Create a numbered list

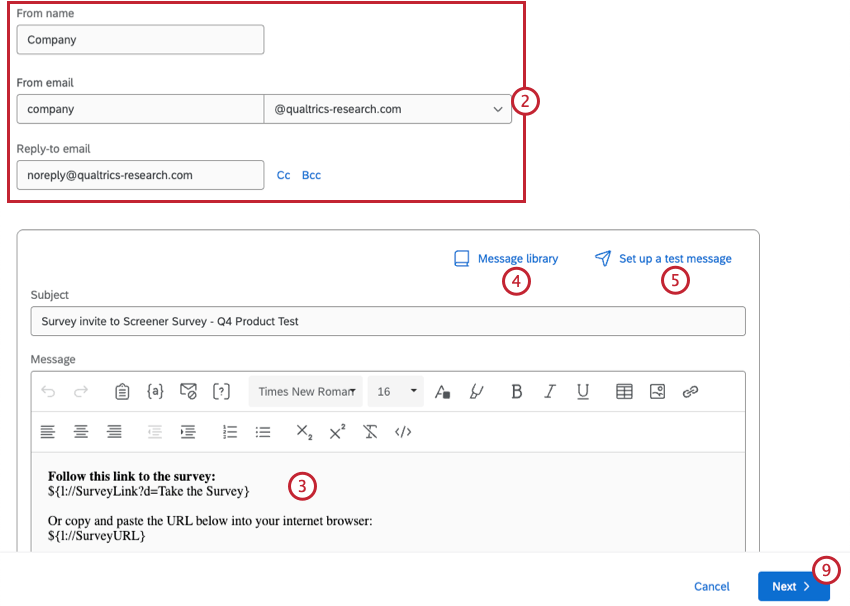[229, 431]
